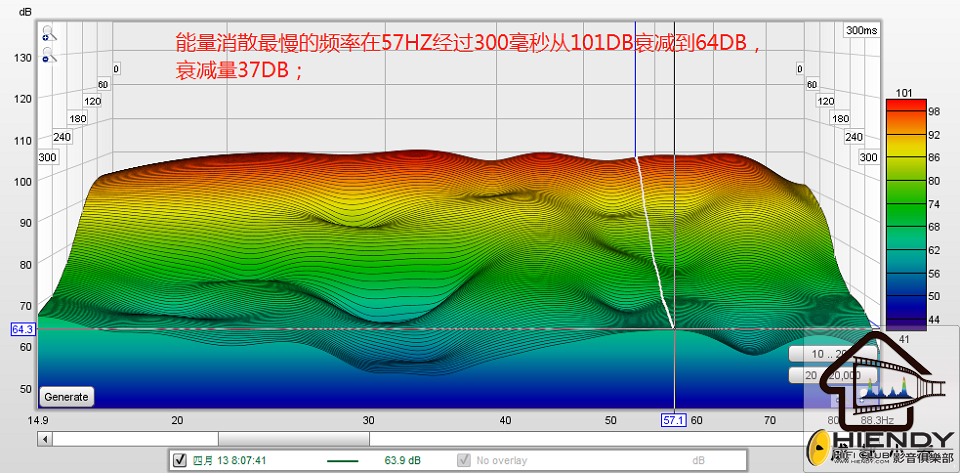Click the horizontal scrollbar thumb
The width and height of the screenshot is (960, 473).
click(x=294, y=439)
